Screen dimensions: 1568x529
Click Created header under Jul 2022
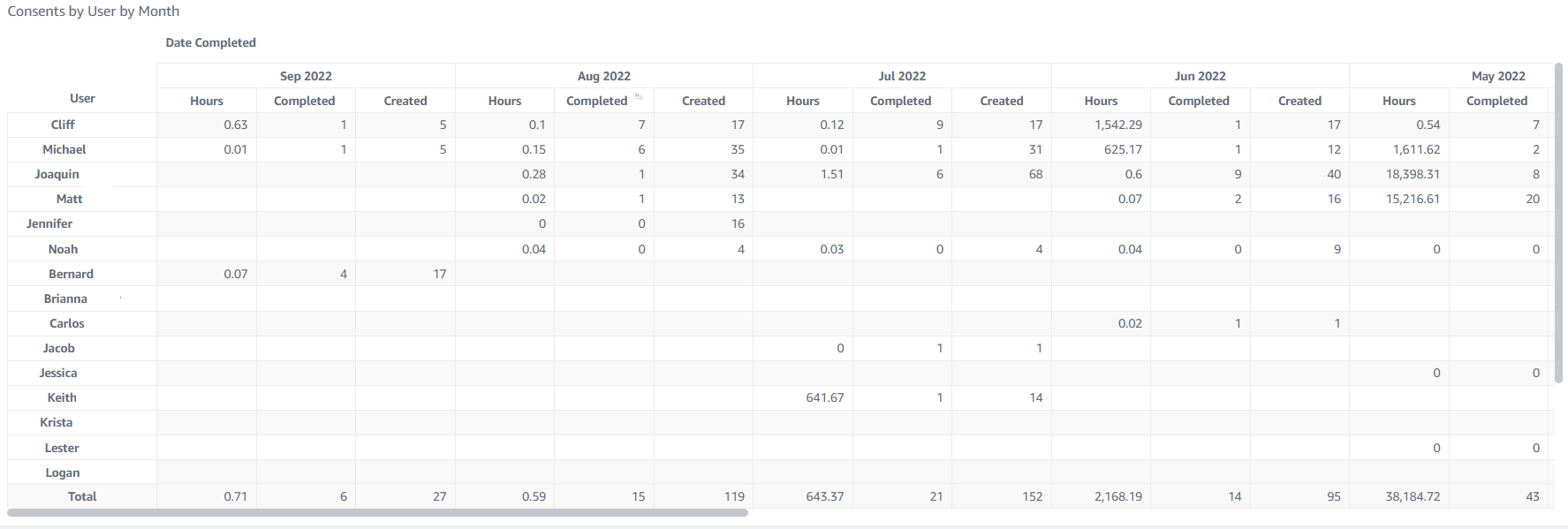[1001, 101]
